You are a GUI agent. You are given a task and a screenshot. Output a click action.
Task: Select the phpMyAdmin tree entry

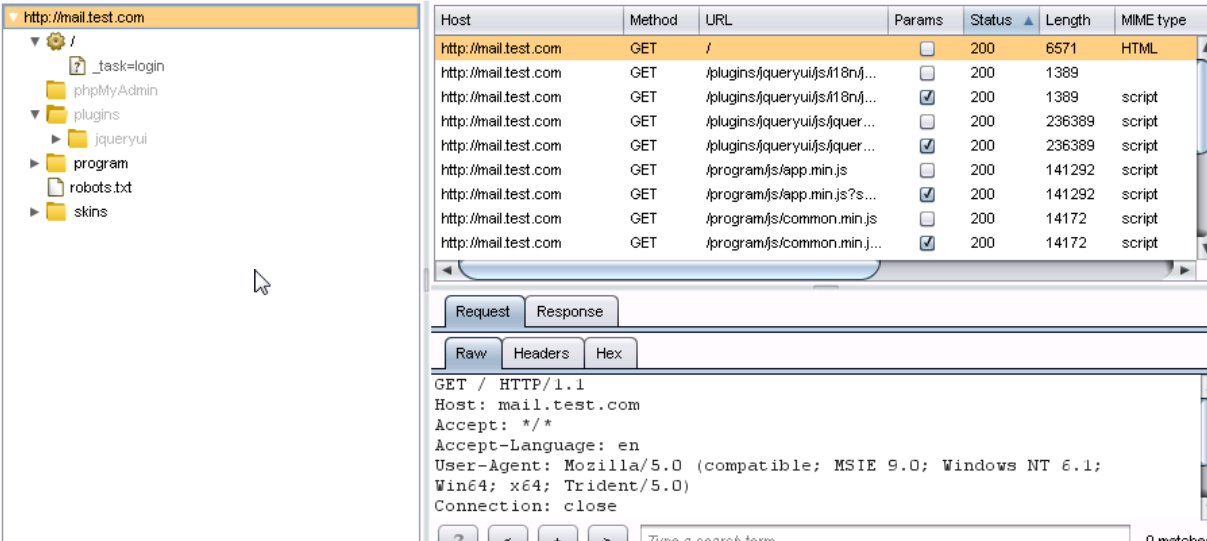click(x=116, y=90)
